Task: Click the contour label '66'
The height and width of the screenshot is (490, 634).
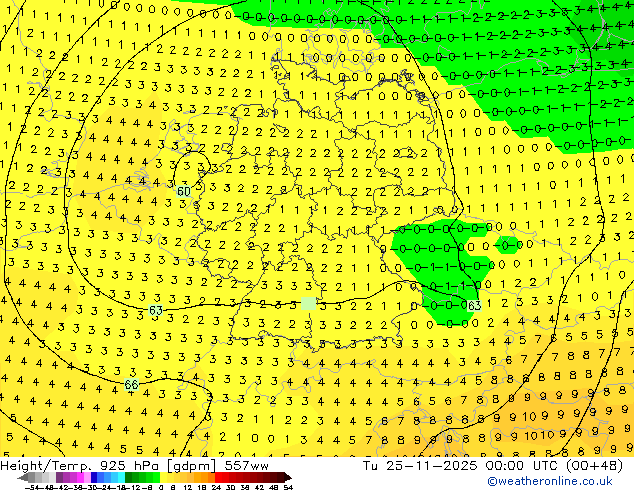Action: [x=131, y=384]
